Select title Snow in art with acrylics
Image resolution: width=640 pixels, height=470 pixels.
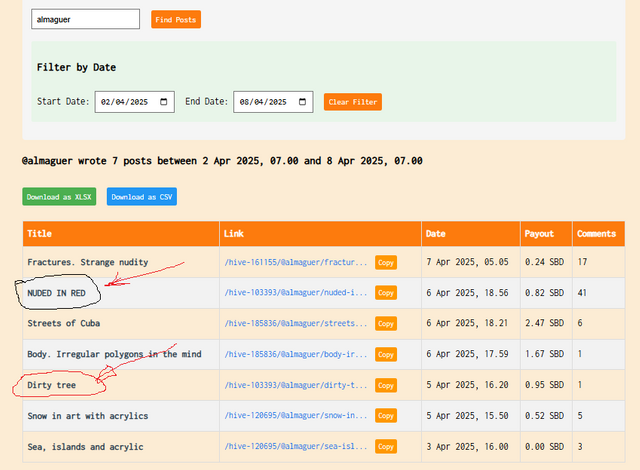click(88, 416)
